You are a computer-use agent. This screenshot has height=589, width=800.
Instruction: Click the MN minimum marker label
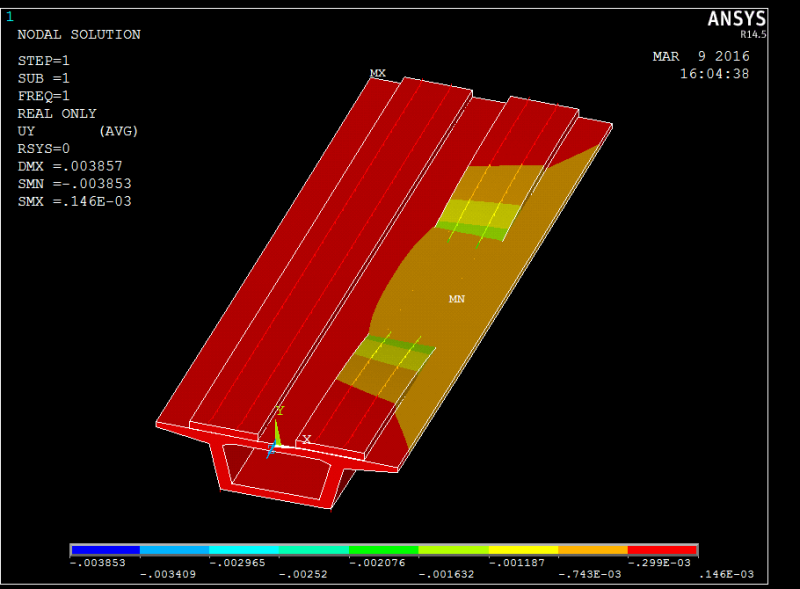tap(457, 299)
